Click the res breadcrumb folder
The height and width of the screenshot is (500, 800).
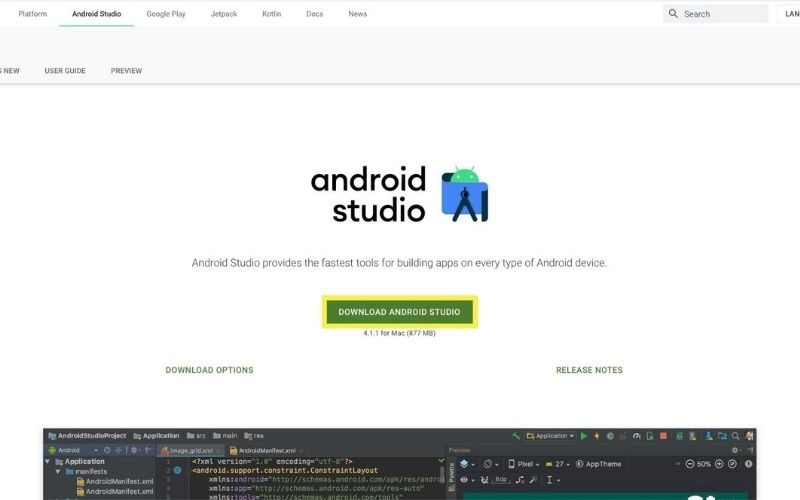coord(254,436)
